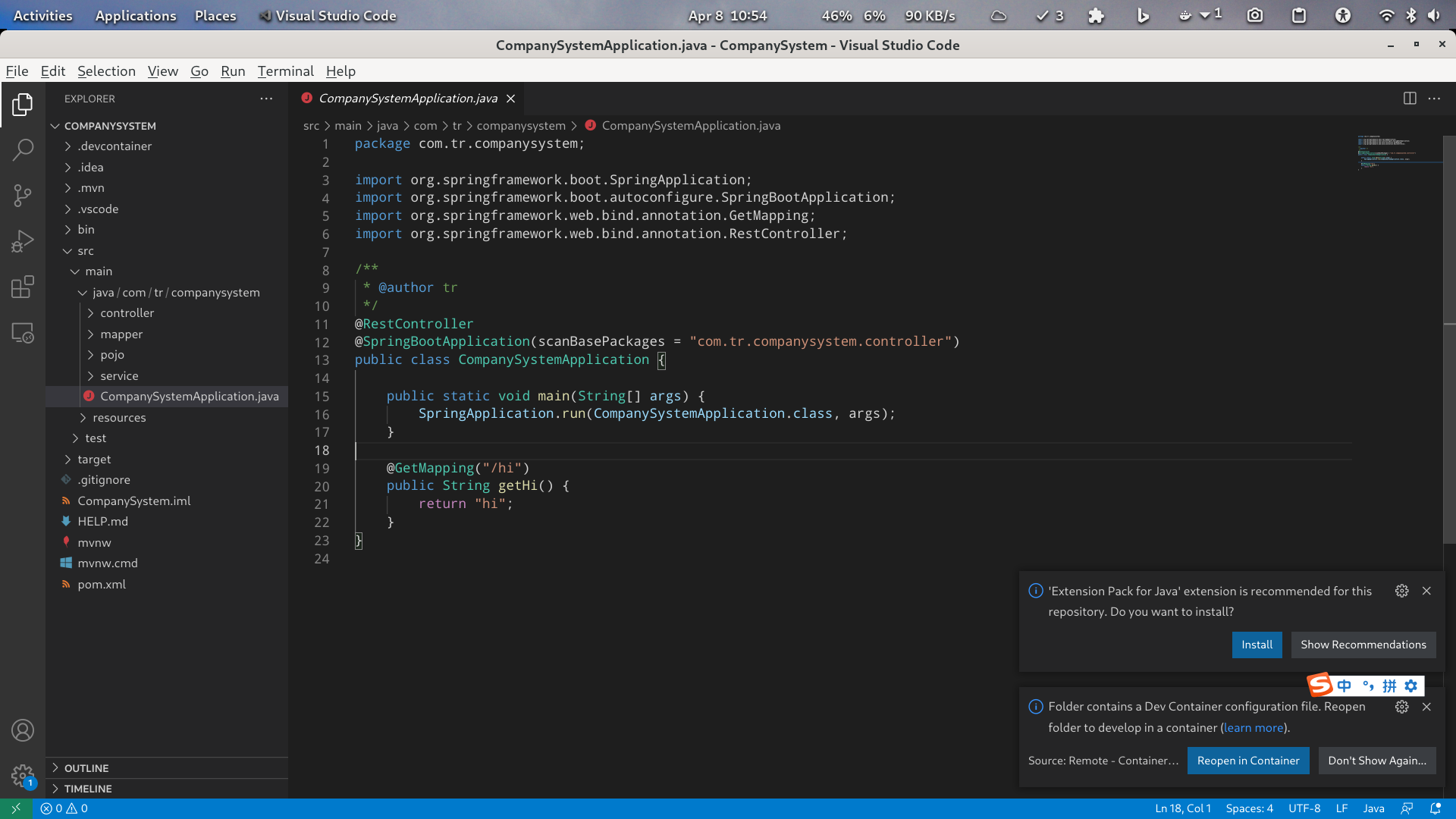Open the Explorer view in activity bar
This screenshot has height=819, width=1456.
[23, 105]
